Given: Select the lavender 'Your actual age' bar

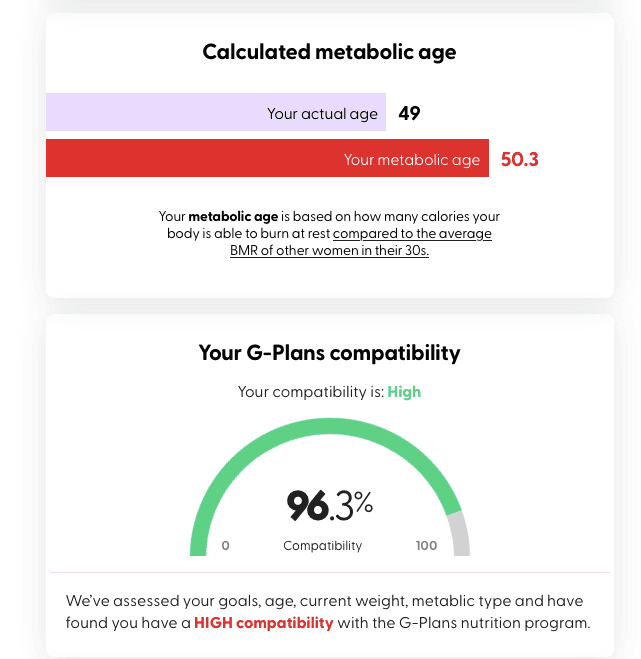Looking at the screenshot, I should [x=216, y=112].
